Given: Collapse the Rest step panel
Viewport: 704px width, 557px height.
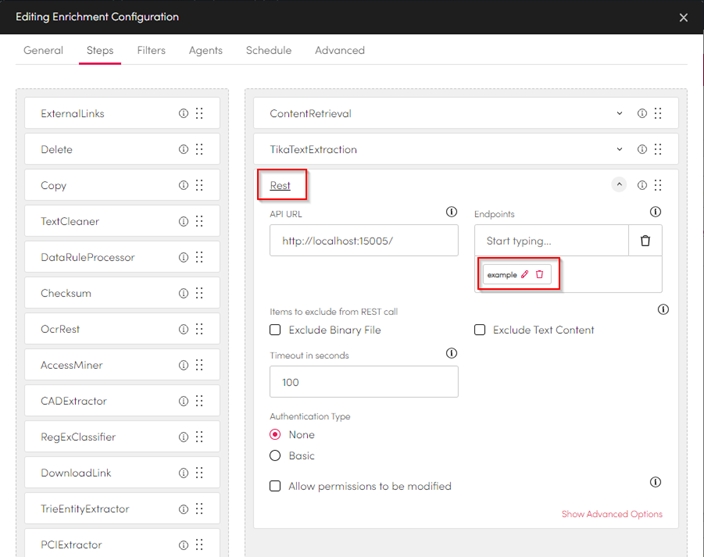Looking at the screenshot, I should 619,185.
